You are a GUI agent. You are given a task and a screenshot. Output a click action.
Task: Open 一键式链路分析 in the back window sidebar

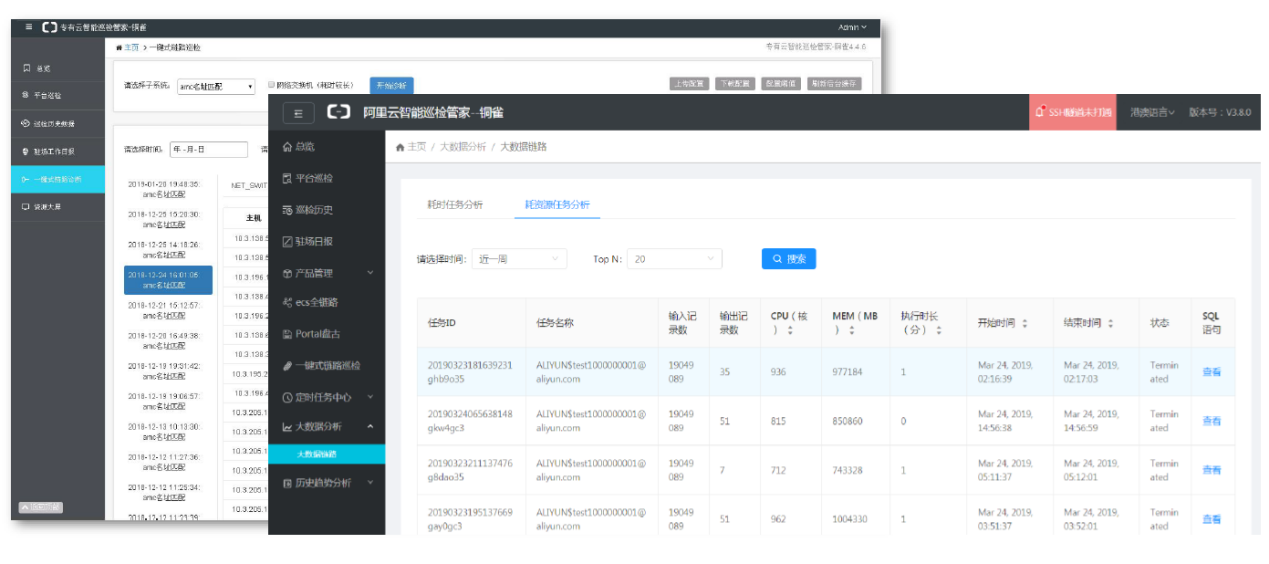(x=58, y=180)
